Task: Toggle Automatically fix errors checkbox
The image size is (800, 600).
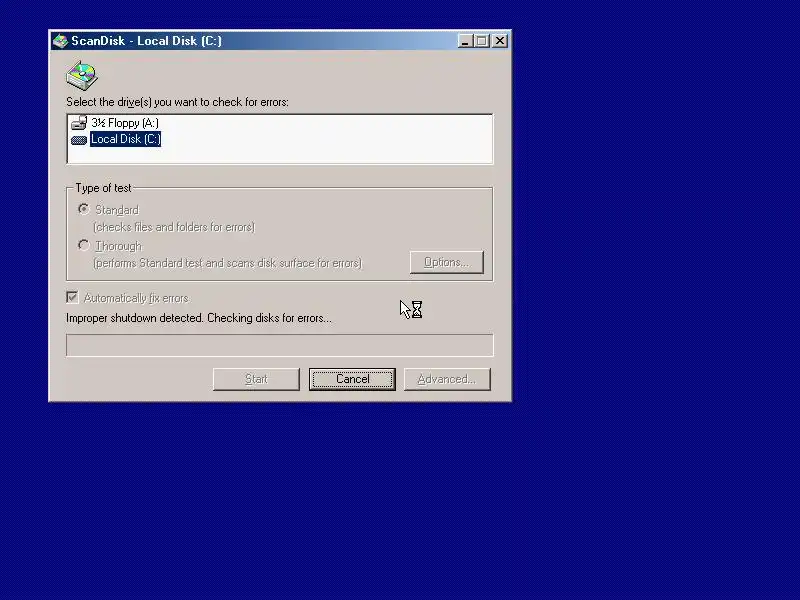Action: (x=72, y=297)
